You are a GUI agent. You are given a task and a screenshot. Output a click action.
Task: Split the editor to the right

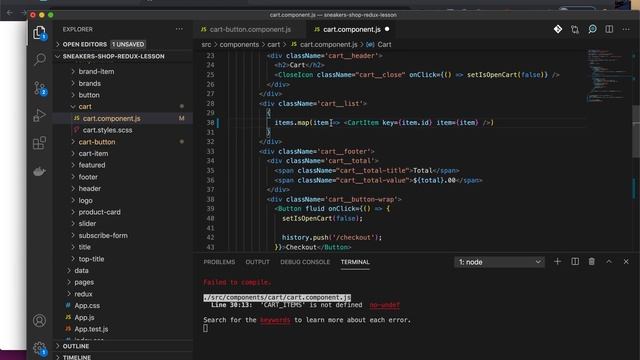tap(609, 29)
